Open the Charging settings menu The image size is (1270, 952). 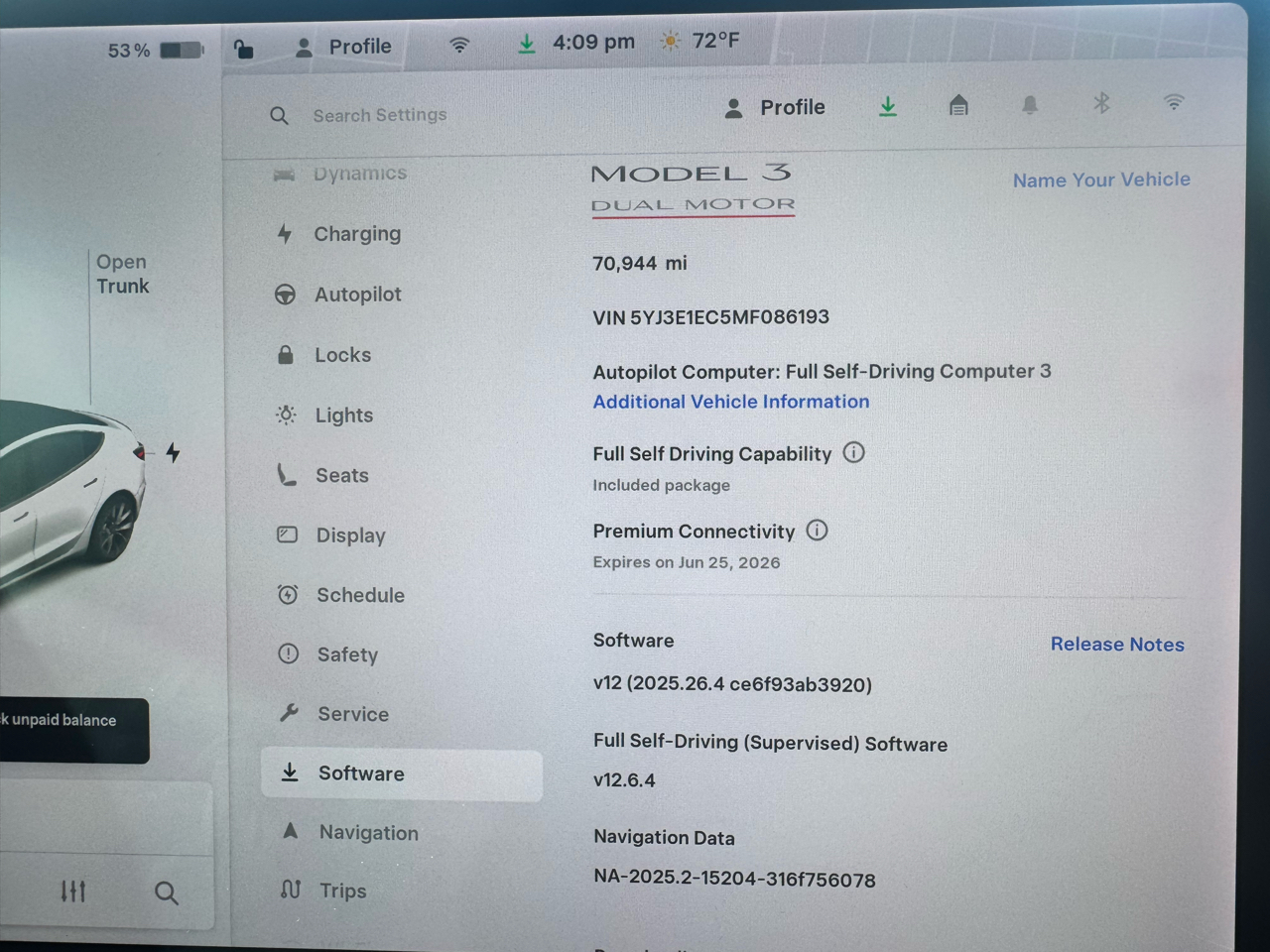click(x=357, y=234)
